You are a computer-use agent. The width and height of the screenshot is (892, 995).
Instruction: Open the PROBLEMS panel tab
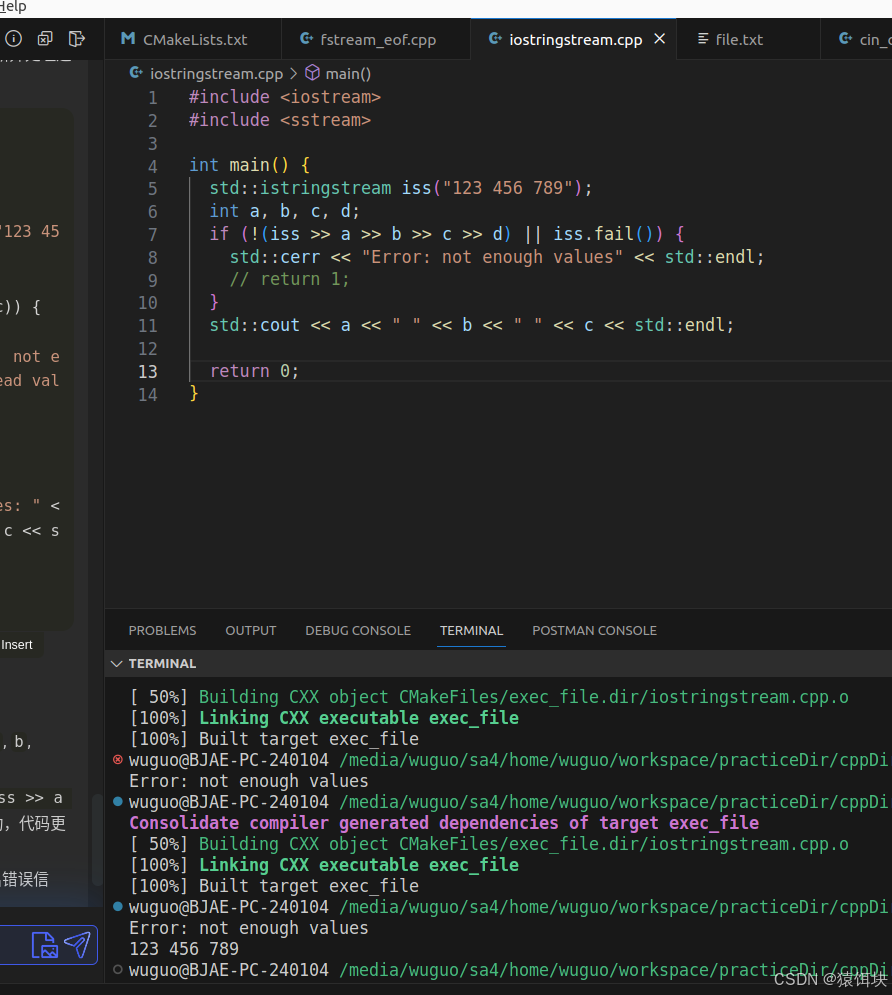click(x=162, y=630)
